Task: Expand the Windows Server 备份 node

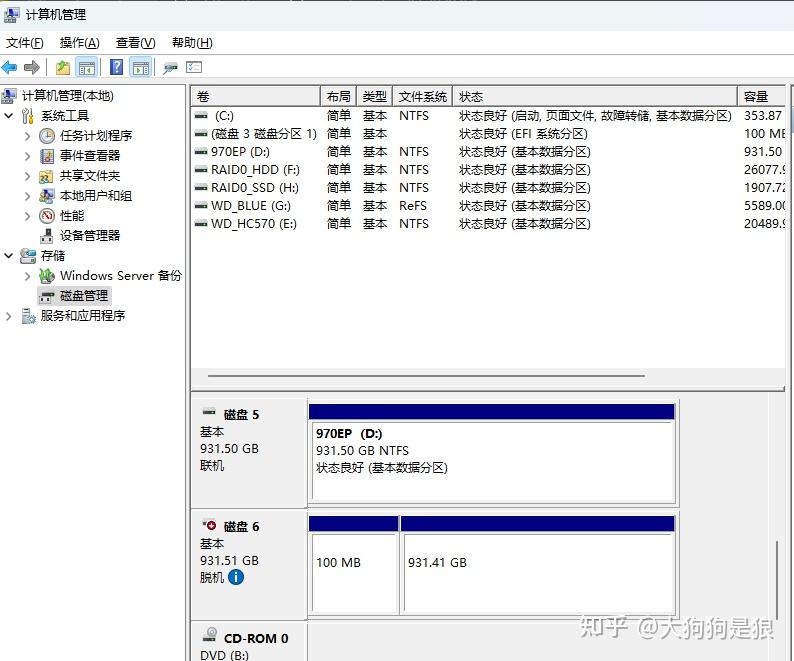Action: (x=28, y=276)
